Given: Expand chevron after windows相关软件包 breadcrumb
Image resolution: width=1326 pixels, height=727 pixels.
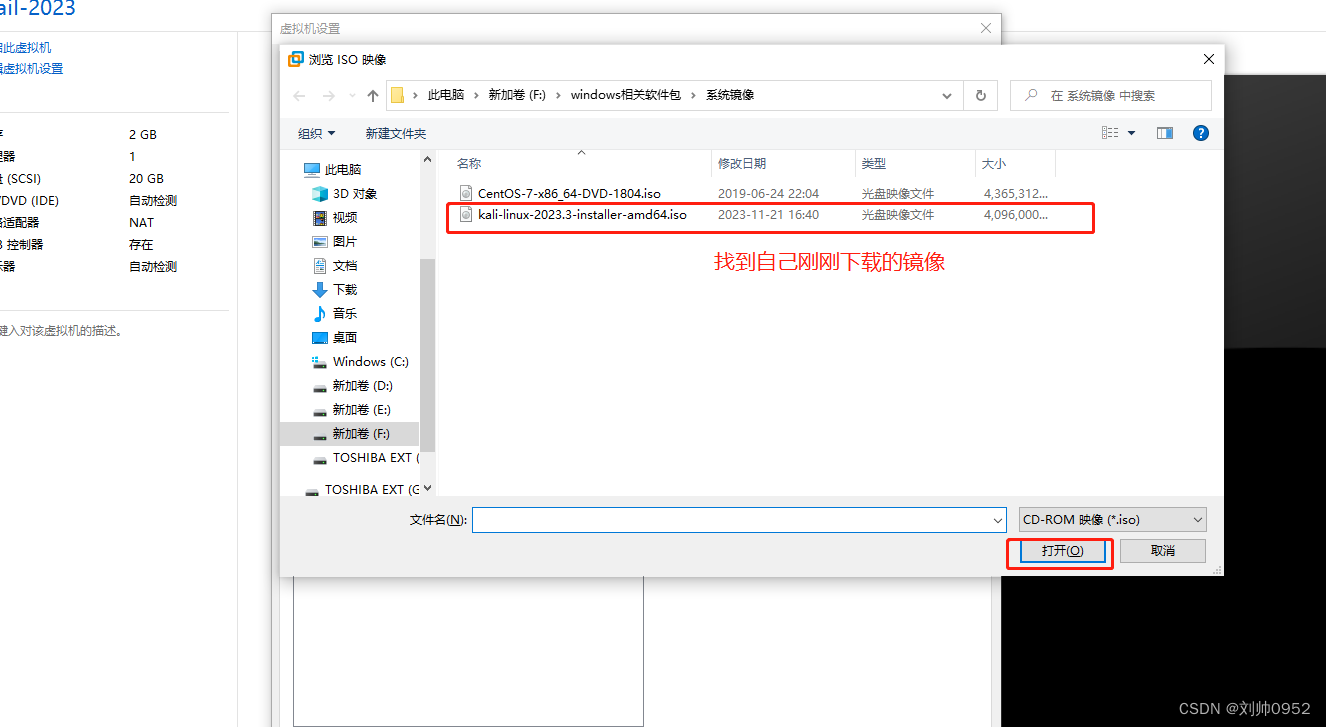Looking at the screenshot, I should tap(693, 95).
